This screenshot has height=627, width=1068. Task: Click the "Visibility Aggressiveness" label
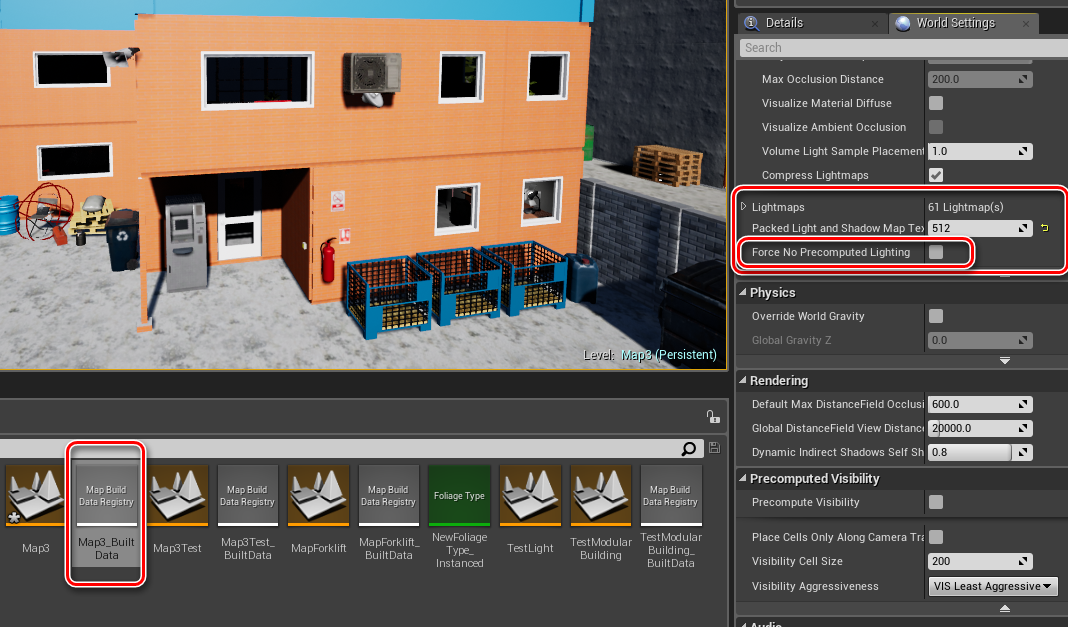(815, 586)
